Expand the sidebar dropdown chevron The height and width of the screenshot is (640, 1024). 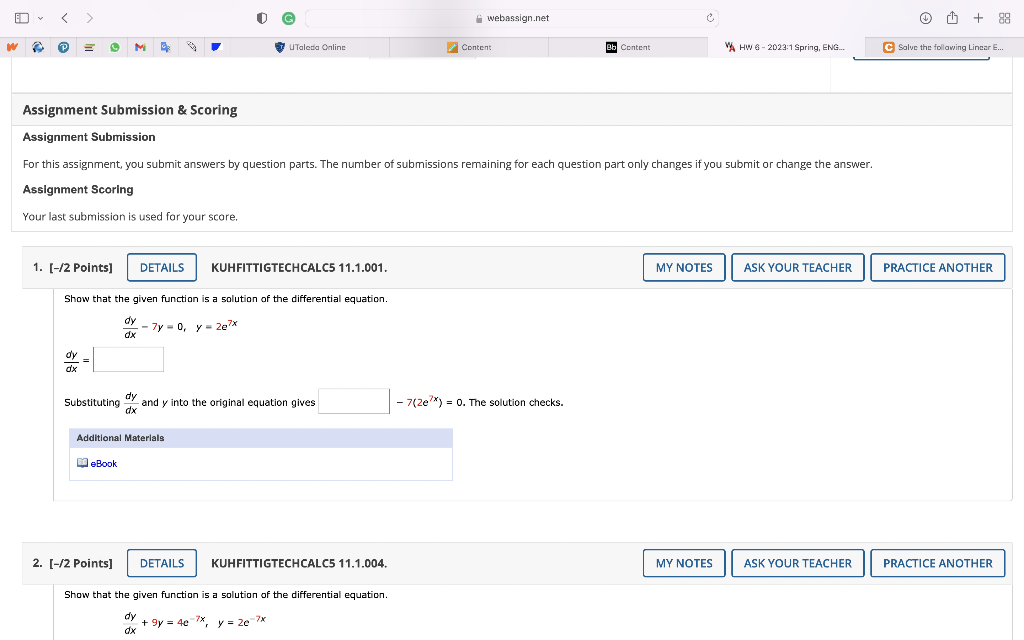(x=40, y=18)
